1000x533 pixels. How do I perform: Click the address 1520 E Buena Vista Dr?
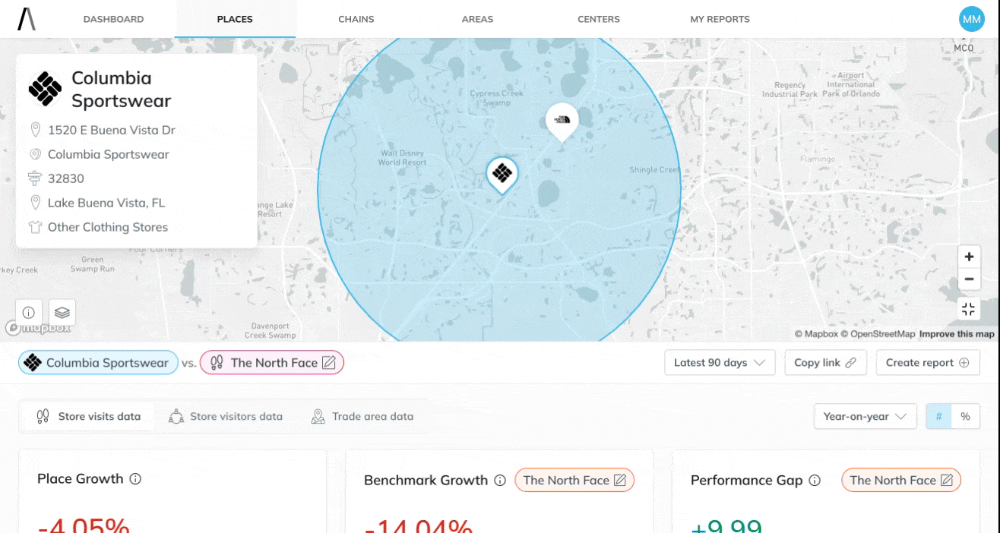coord(112,130)
